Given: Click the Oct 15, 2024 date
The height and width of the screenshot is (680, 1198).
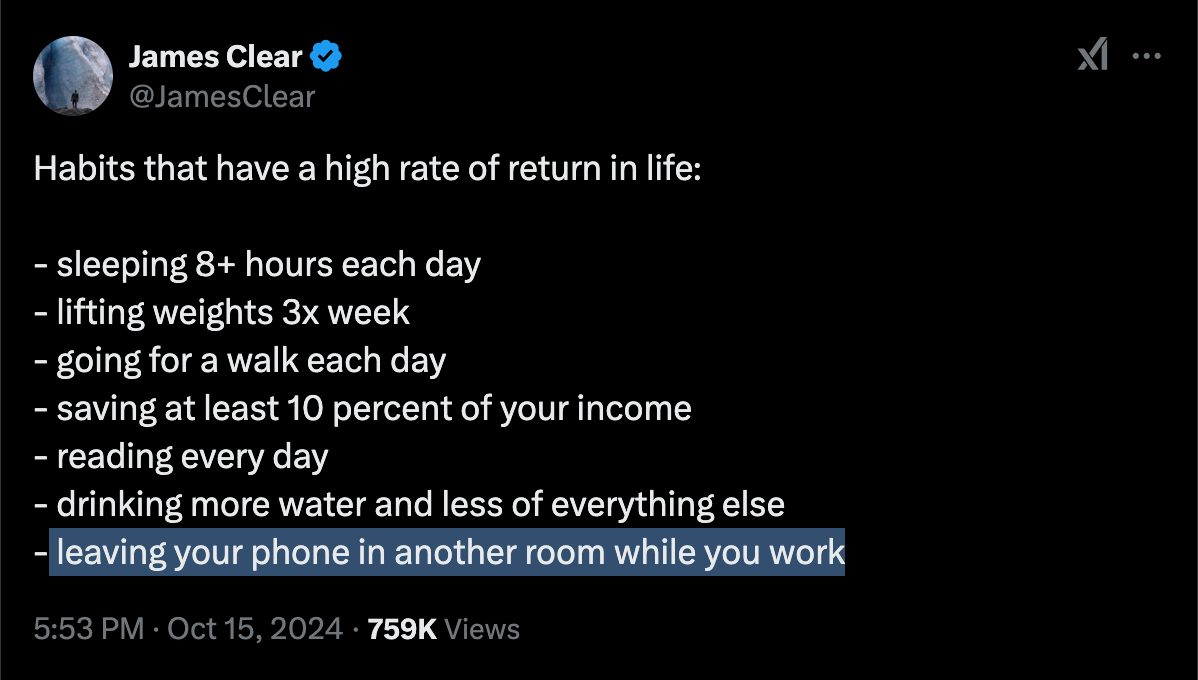Looking at the screenshot, I should pos(255,629).
